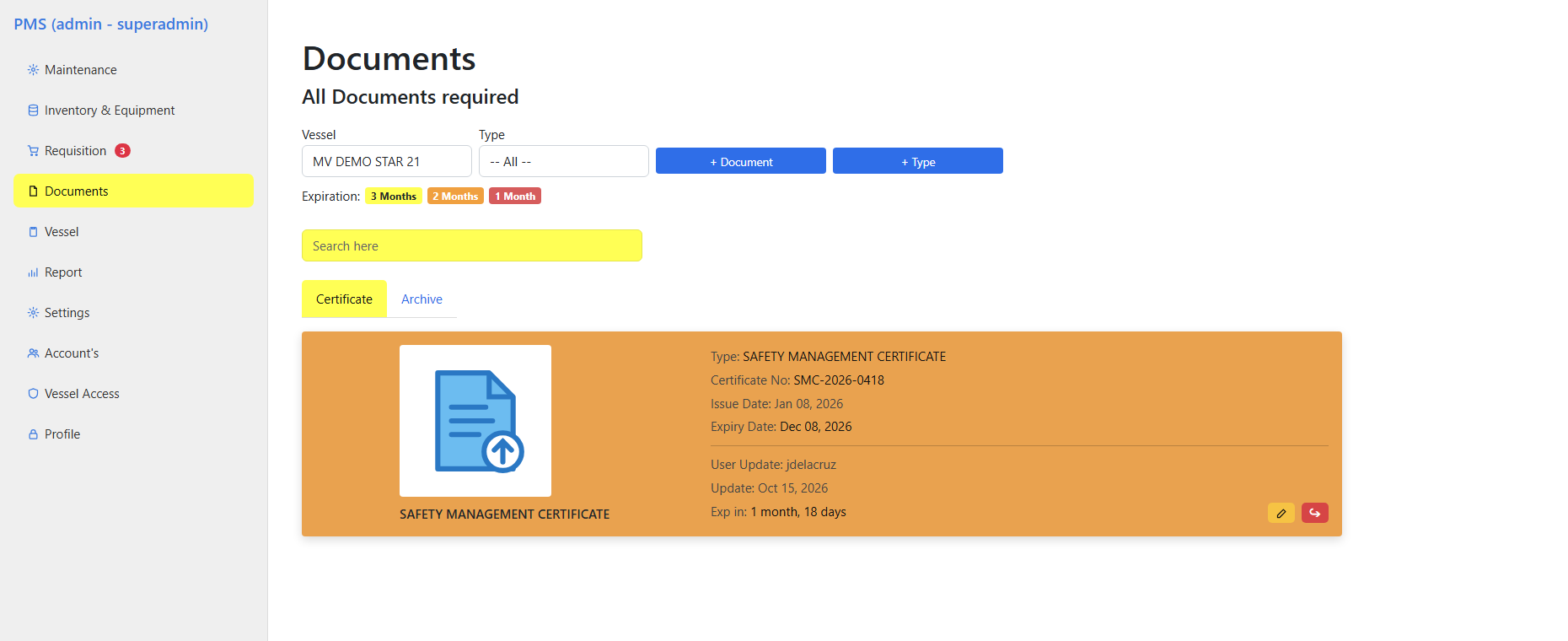
Task: Click the Settings gear icon in sidebar
Action: coord(33,313)
